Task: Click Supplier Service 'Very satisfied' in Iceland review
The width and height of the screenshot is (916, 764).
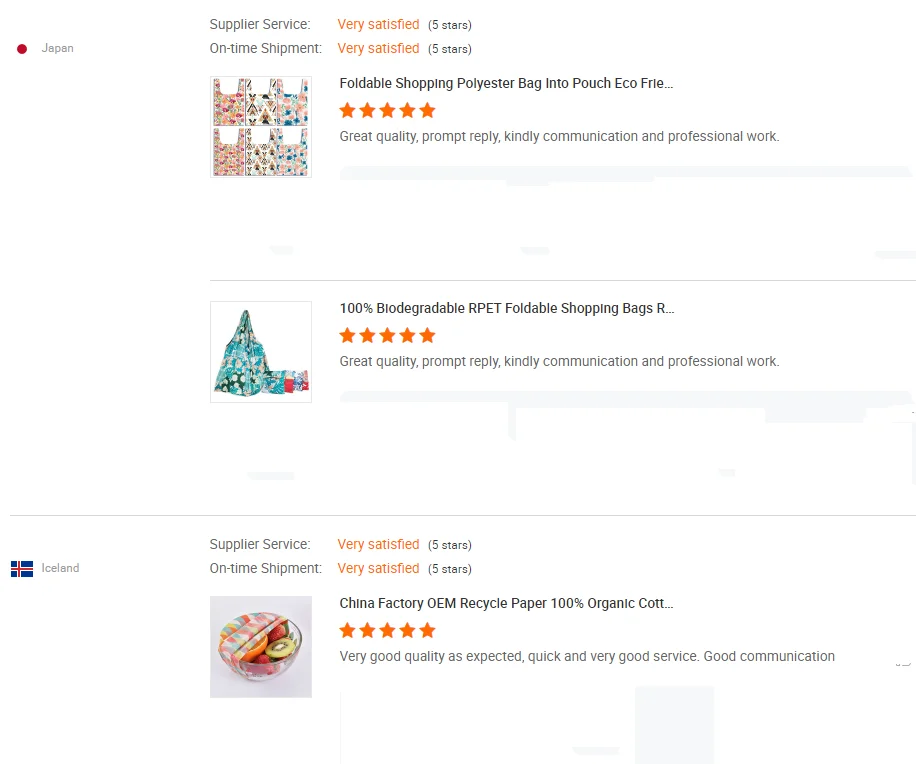Action: coord(378,544)
